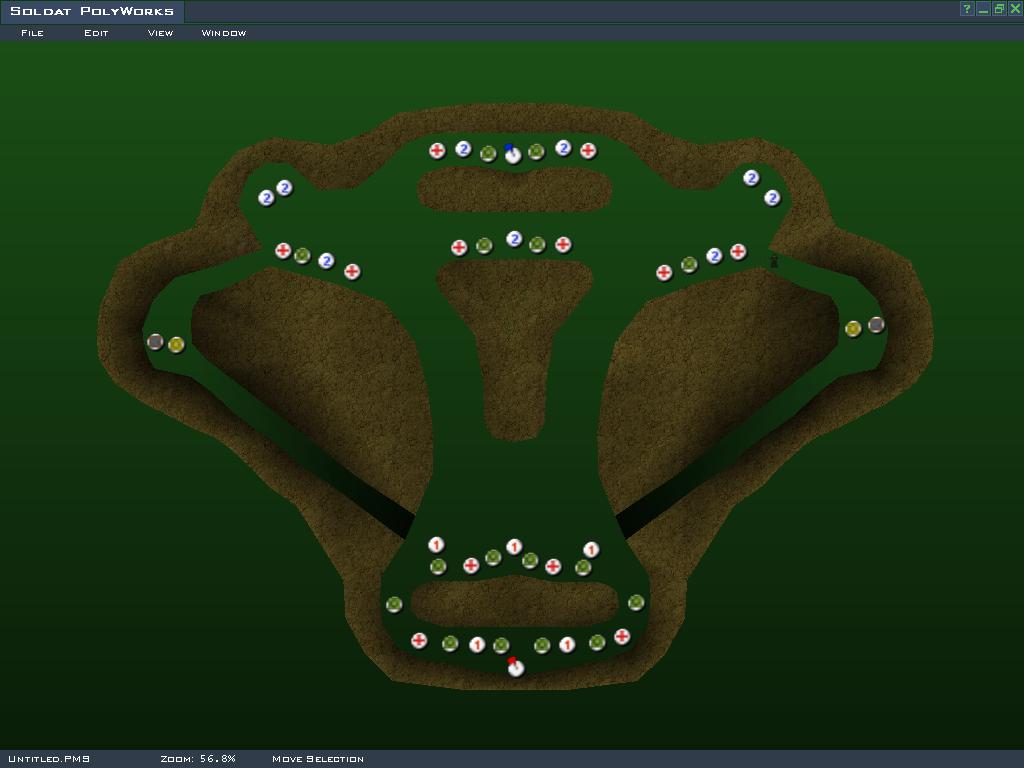Select the yellow spawn marker on far right
The height and width of the screenshot is (768, 1024).
(x=853, y=329)
